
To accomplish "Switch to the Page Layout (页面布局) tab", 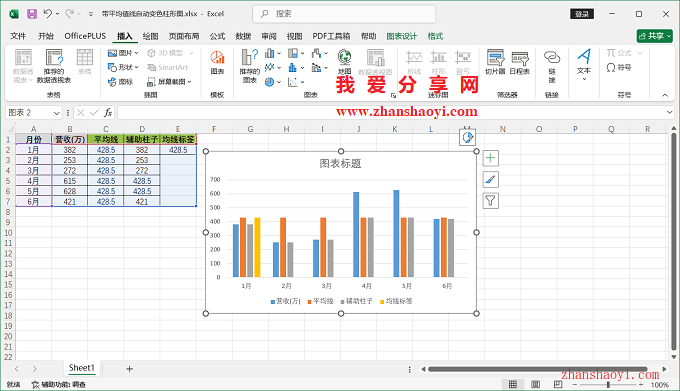I will [184, 36].
